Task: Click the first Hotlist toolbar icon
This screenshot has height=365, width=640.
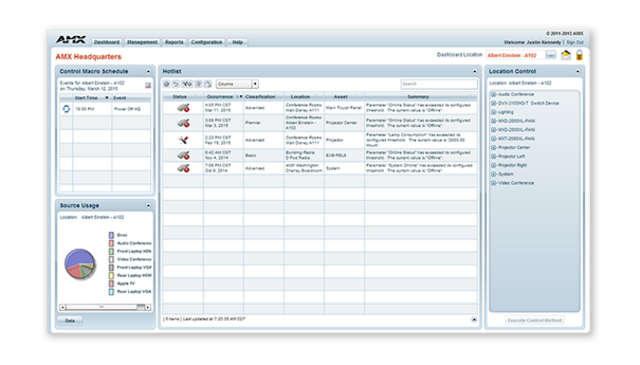Action: coord(167,84)
